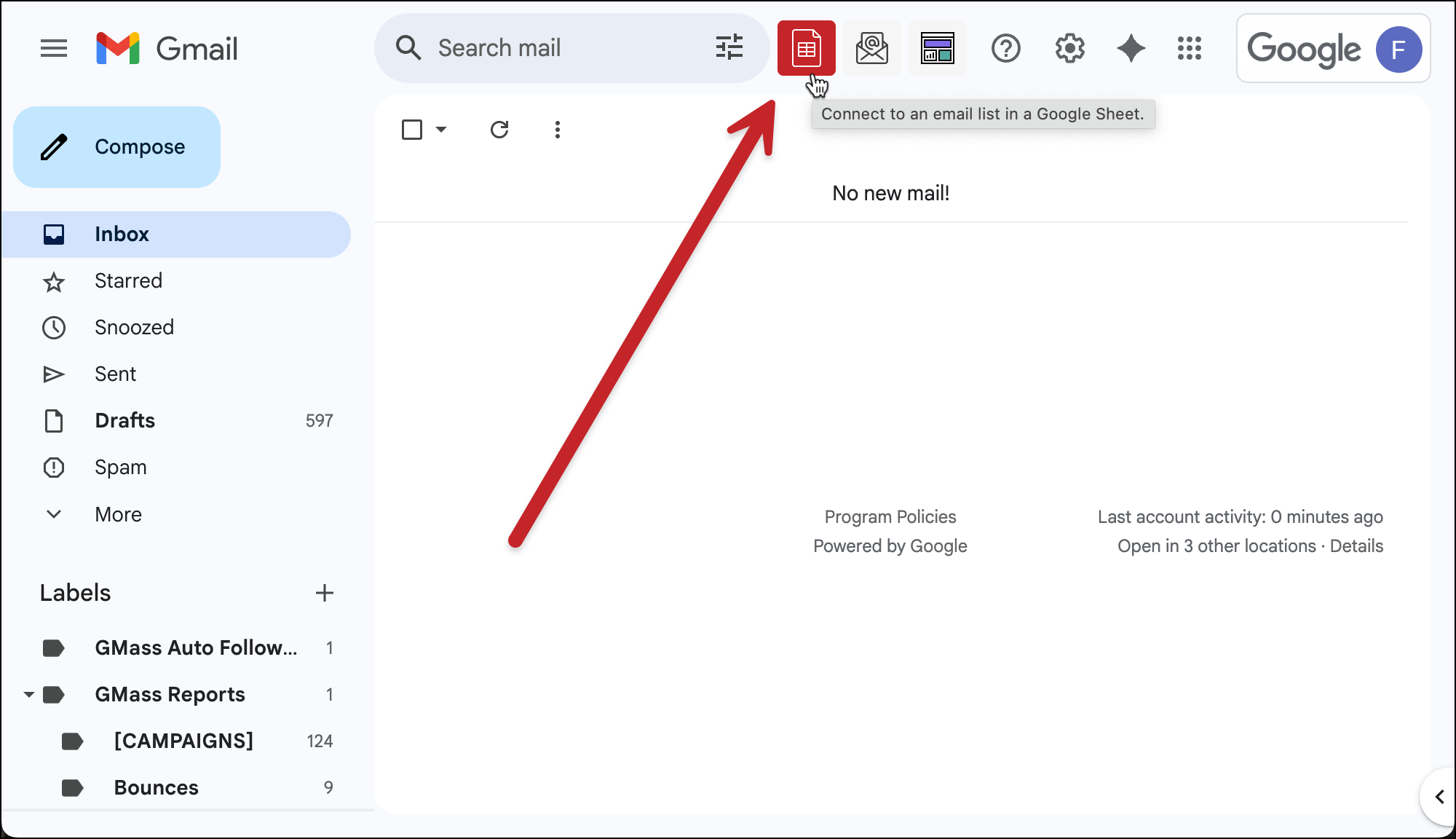Open the Spam folder
Screen dimensions: 1456x839
[120, 467]
